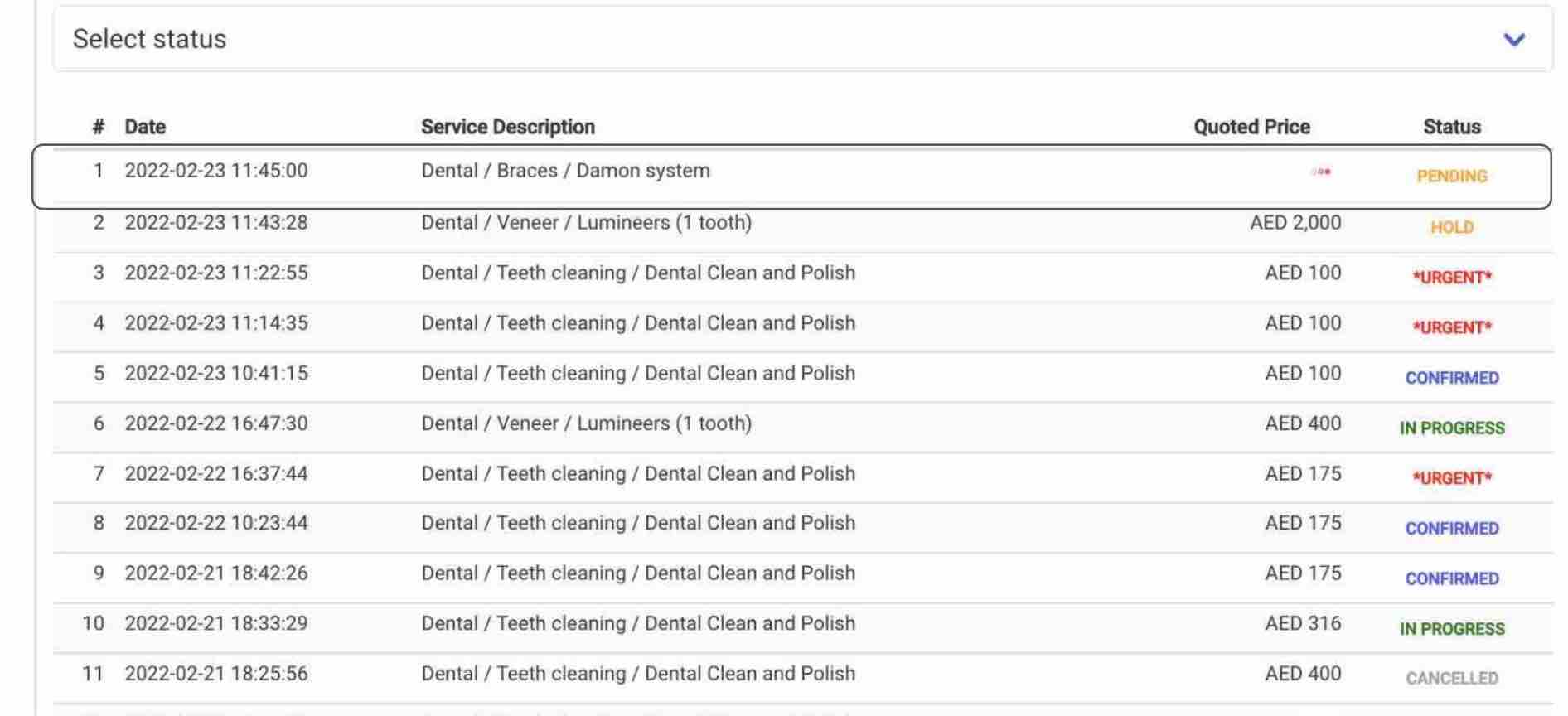This screenshot has height=716, width=1568.
Task: Click the URGENT status in row 3
Action: pyautogui.click(x=1452, y=278)
